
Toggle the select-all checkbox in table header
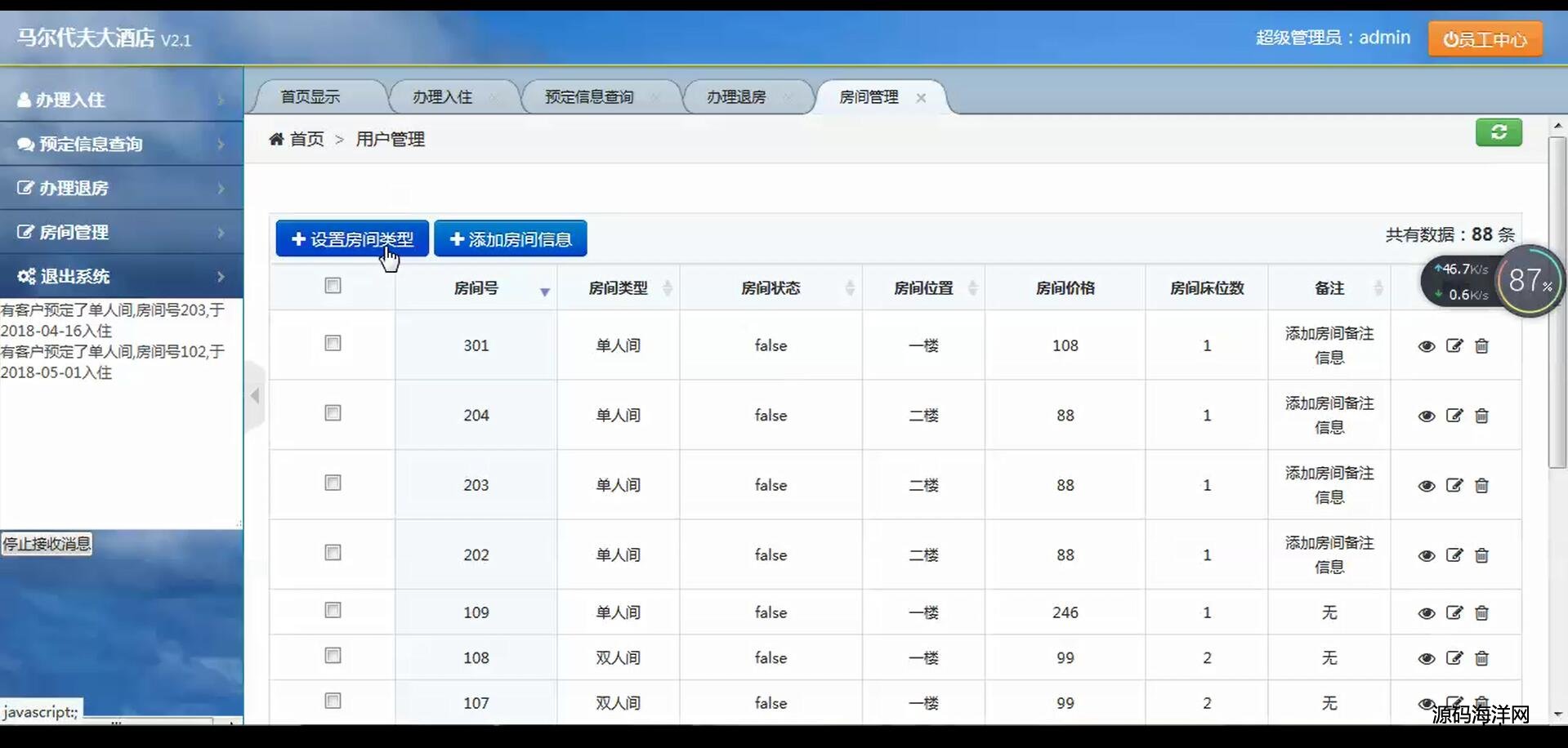click(x=333, y=286)
